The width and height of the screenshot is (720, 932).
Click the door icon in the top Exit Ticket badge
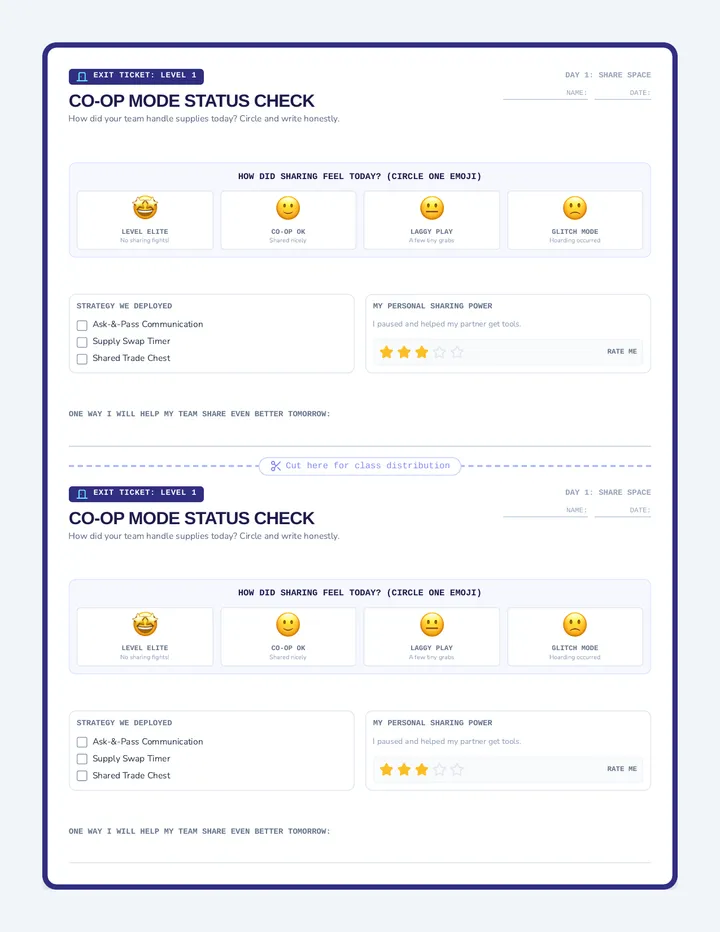point(82,76)
